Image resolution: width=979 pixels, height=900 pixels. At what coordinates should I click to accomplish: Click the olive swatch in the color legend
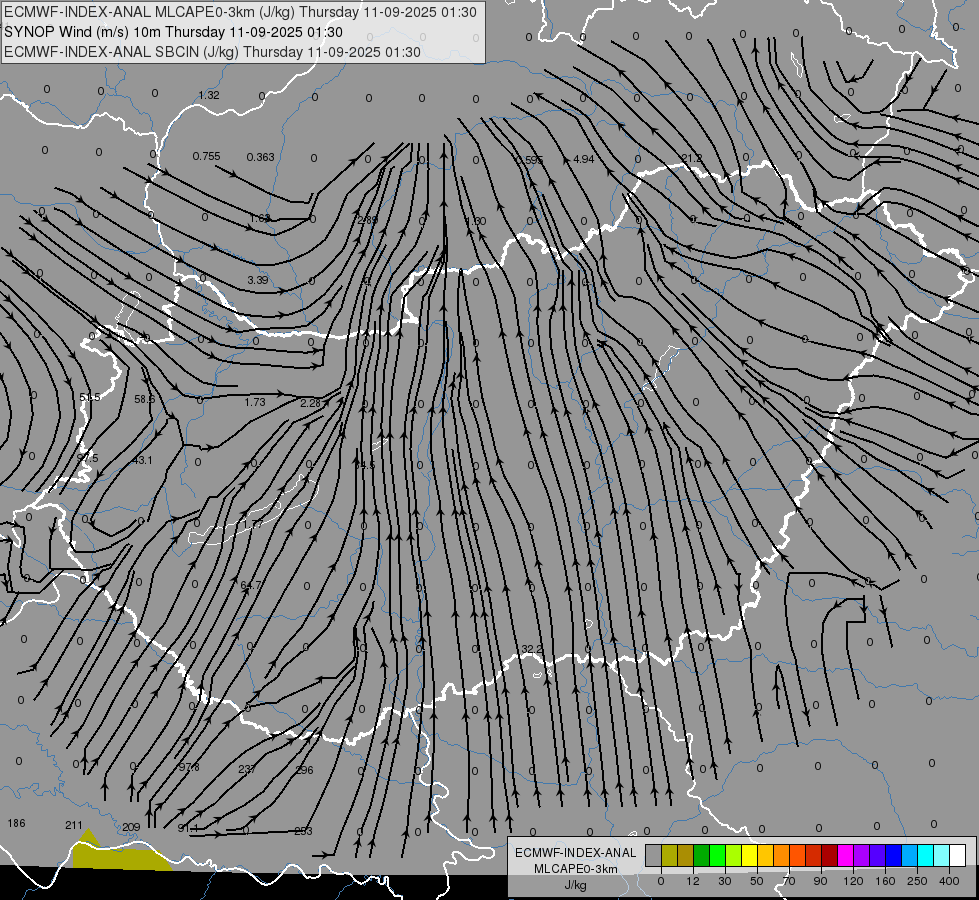(x=669, y=855)
